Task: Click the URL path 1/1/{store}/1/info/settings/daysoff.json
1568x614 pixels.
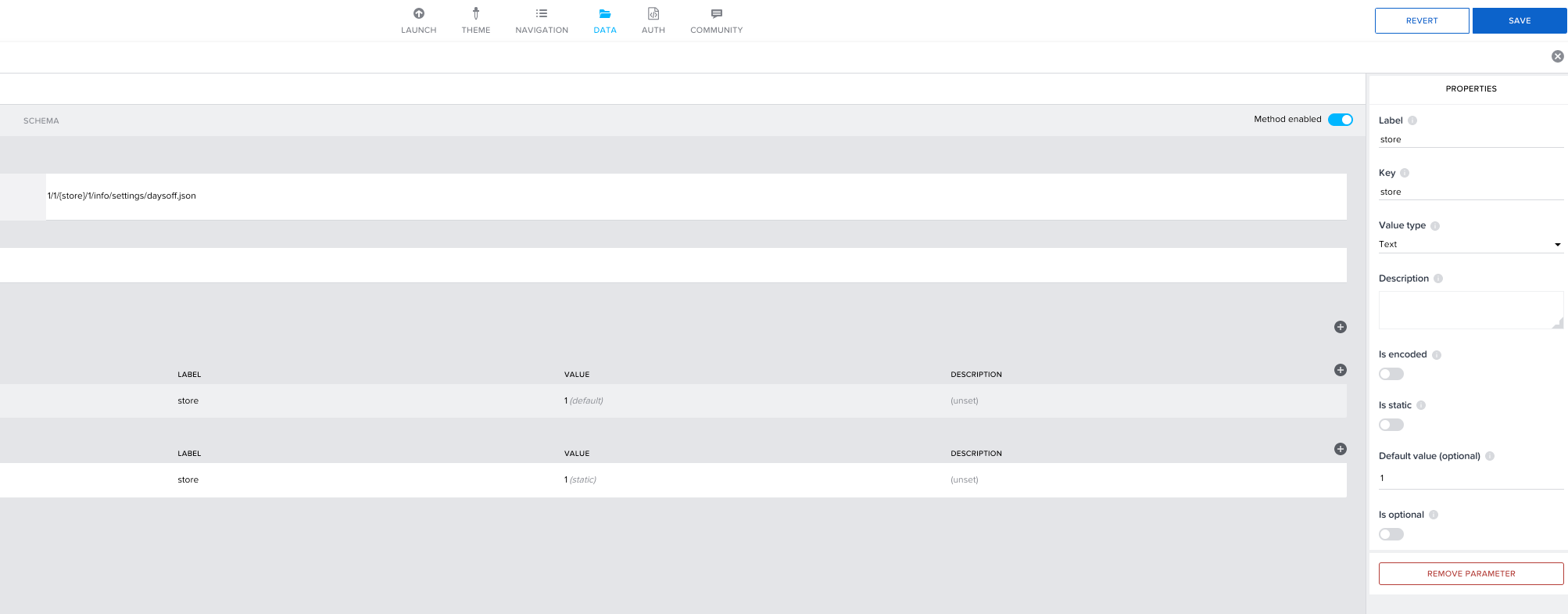Action: 122,196
